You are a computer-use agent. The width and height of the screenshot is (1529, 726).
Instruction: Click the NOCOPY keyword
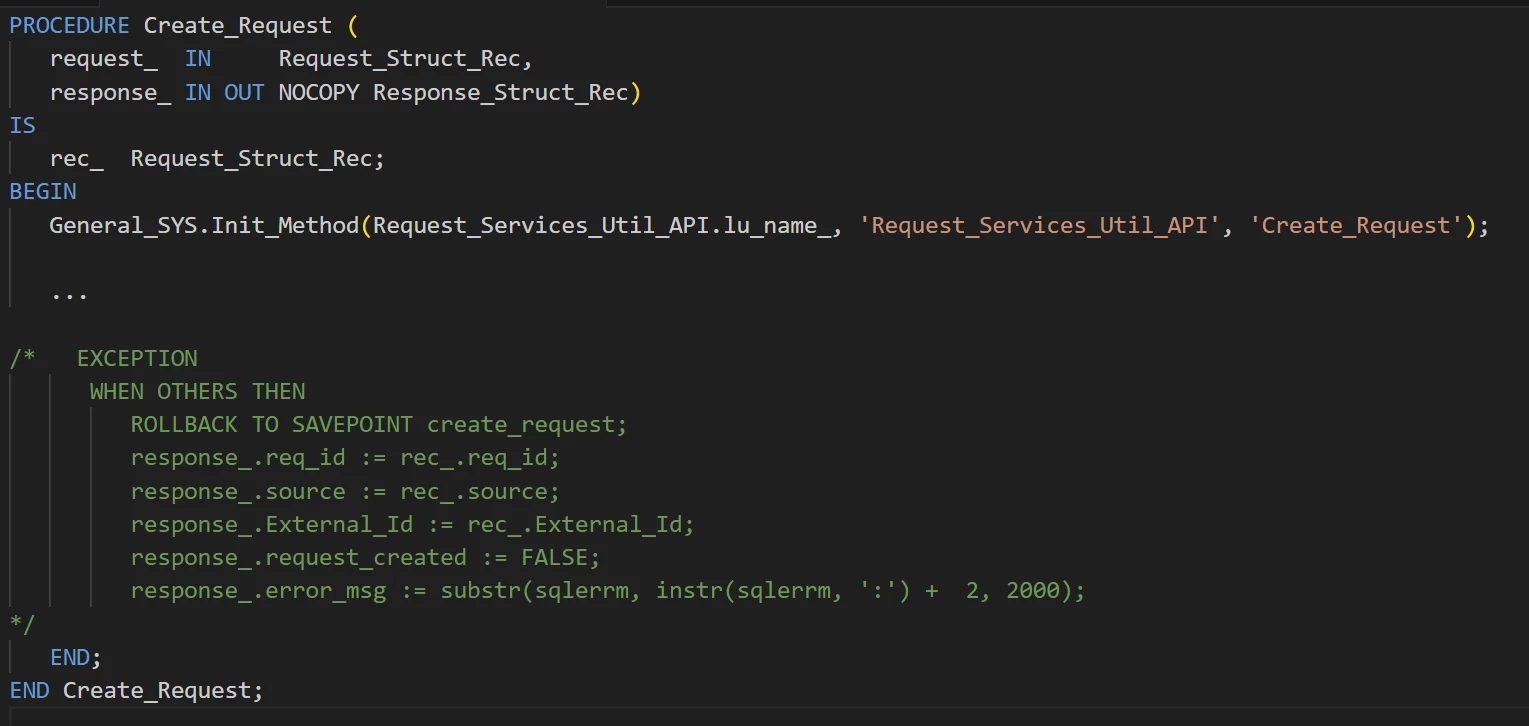(319, 92)
